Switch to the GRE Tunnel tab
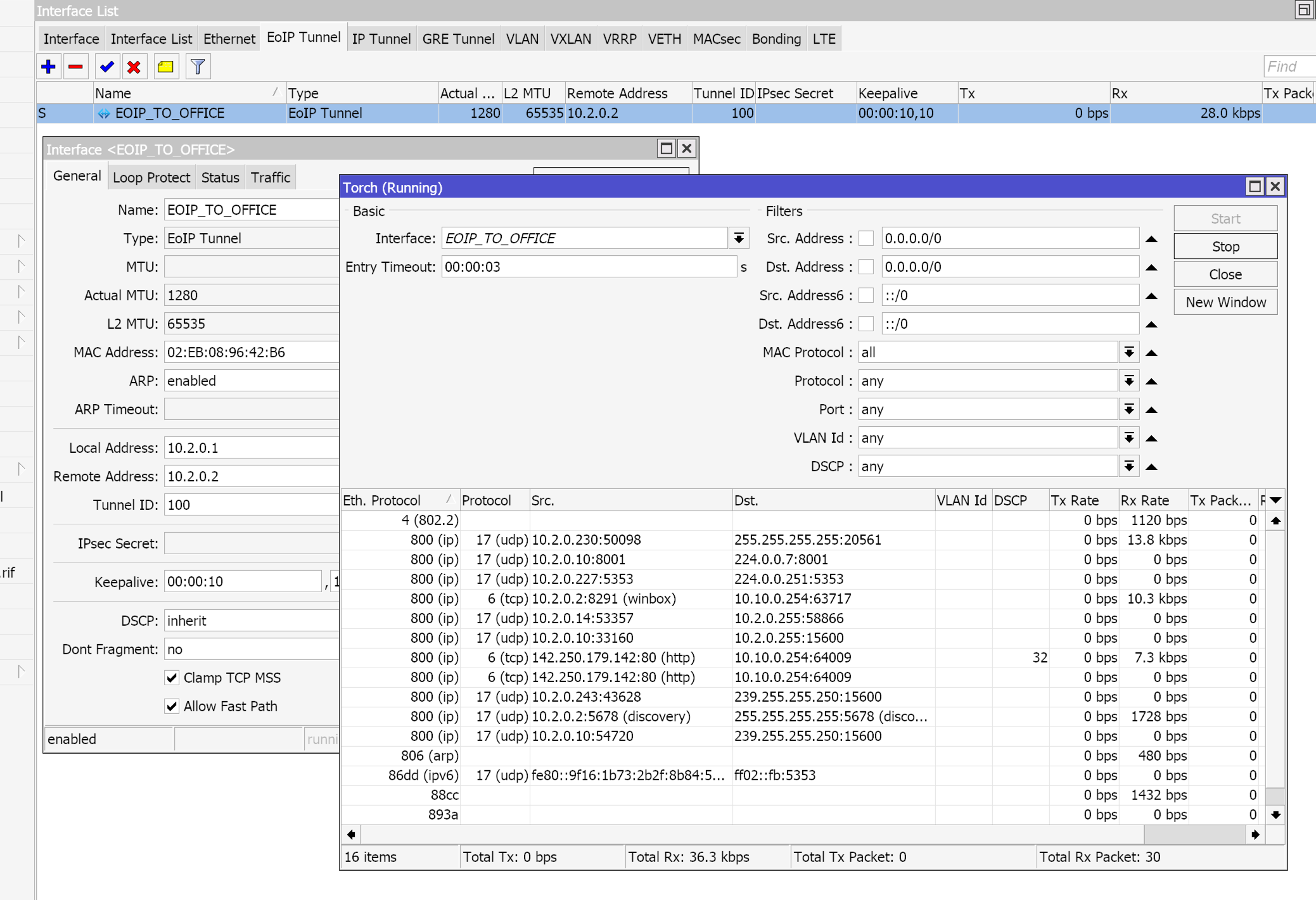1316x900 pixels. pos(457,38)
